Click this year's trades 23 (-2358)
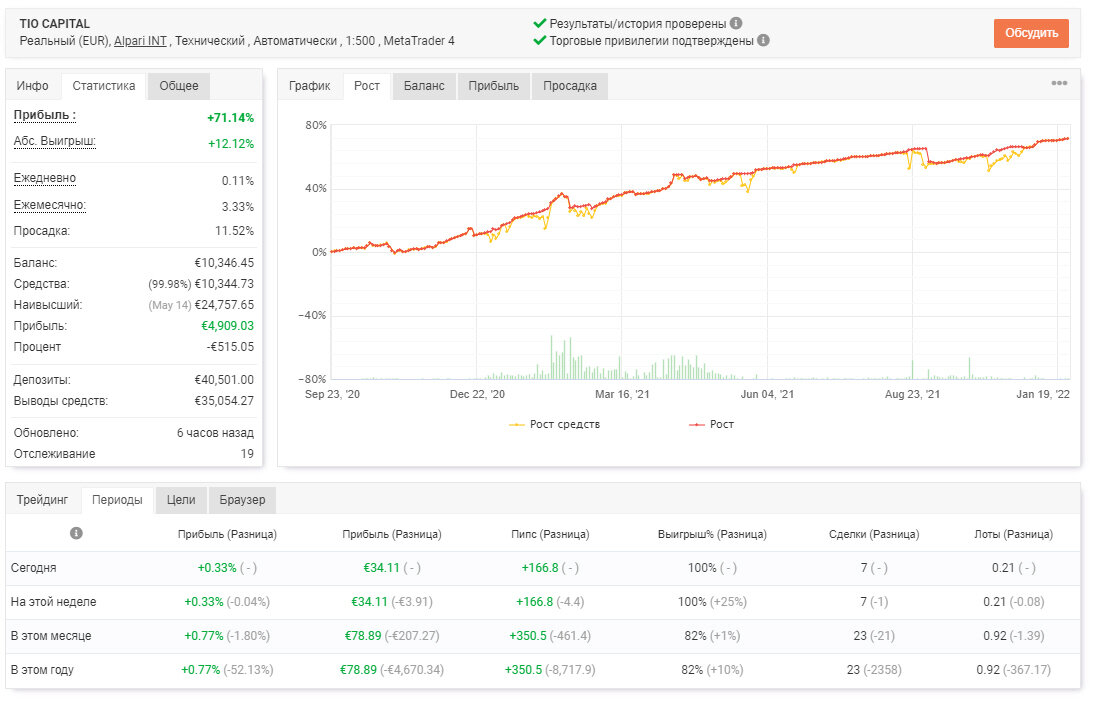The width and height of the screenshot is (1094, 701). click(874, 670)
